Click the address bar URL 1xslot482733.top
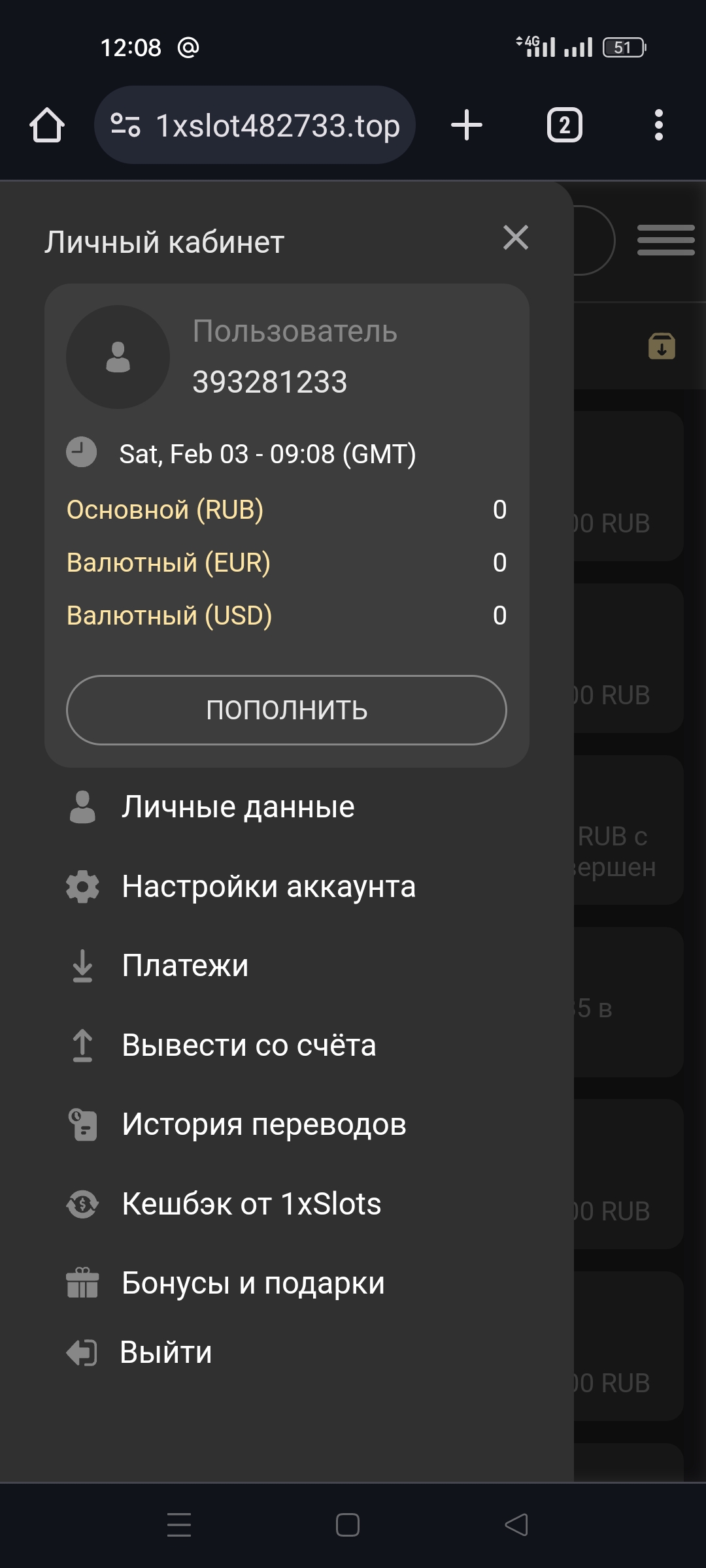706x1568 pixels. click(278, 125)
